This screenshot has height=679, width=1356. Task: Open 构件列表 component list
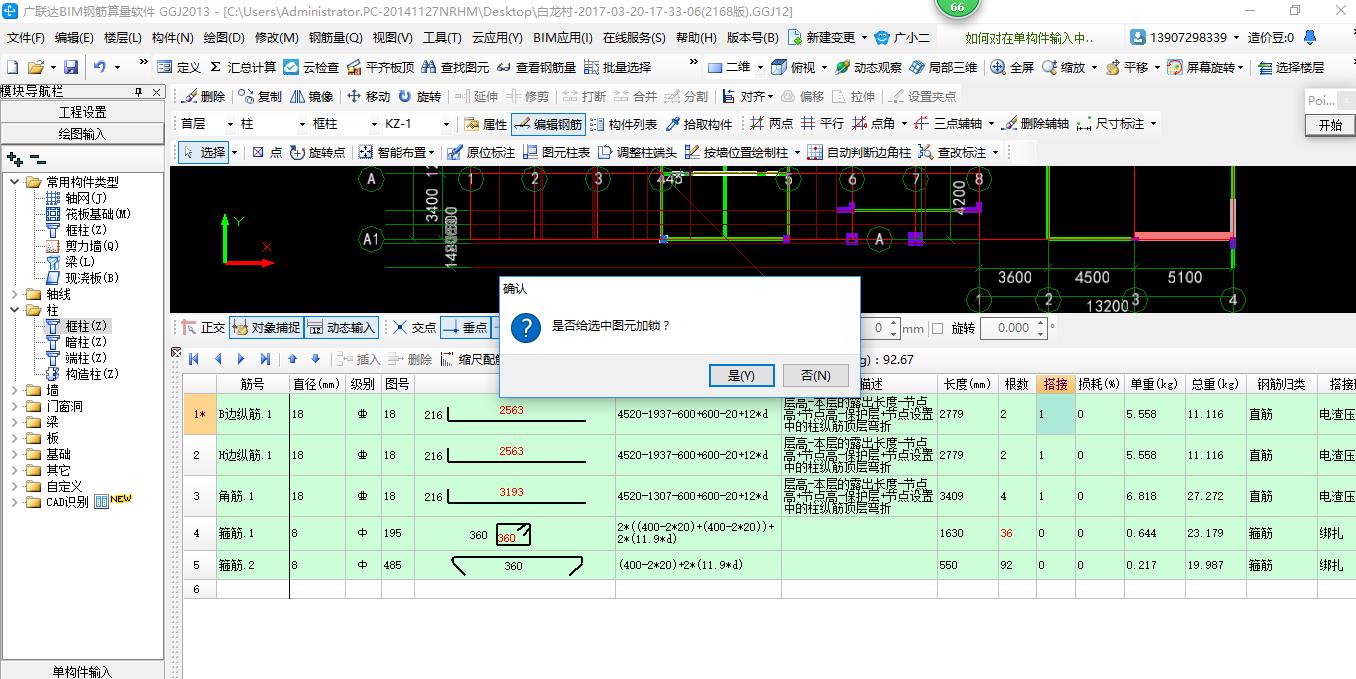(623, 124)
